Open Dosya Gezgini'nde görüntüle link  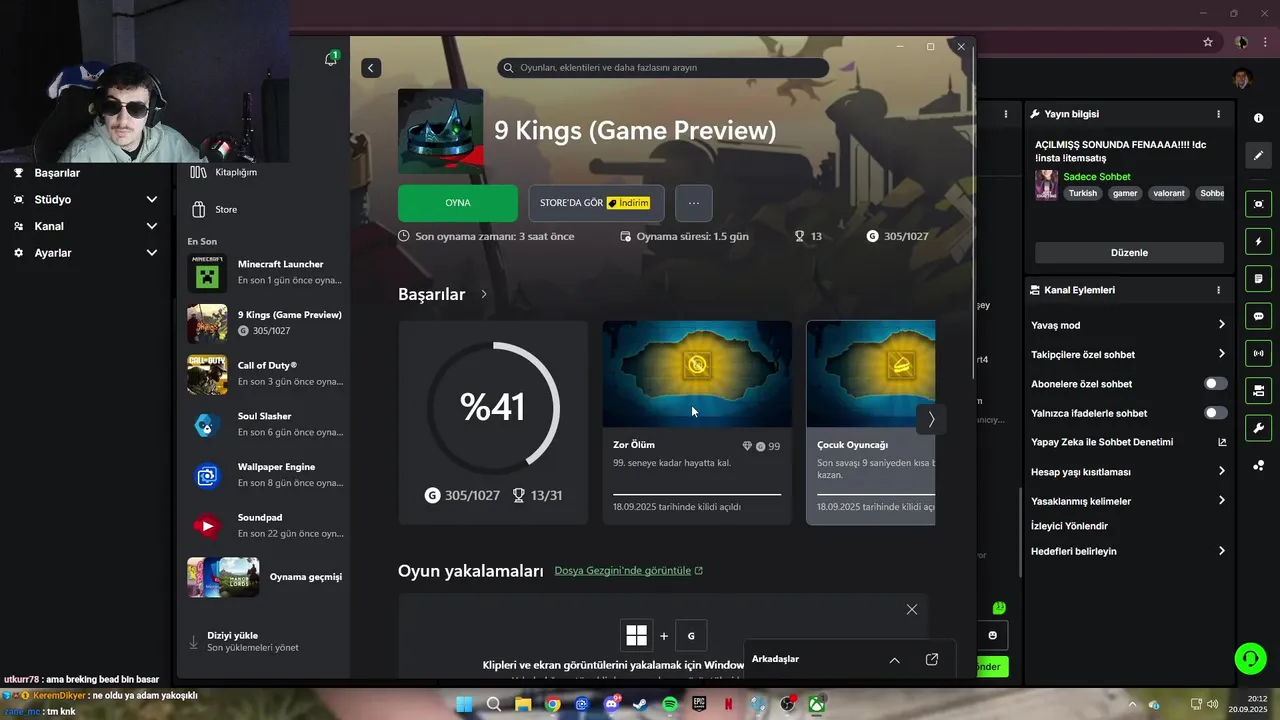click(629, 570)
